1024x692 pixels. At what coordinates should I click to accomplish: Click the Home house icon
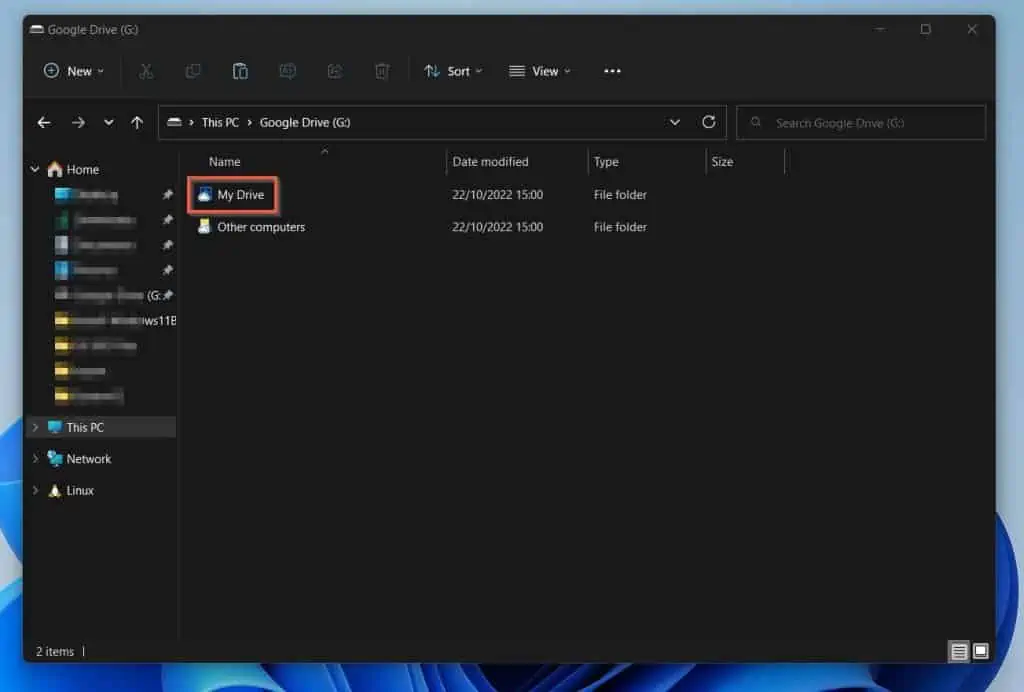click(x=55, y=170)
